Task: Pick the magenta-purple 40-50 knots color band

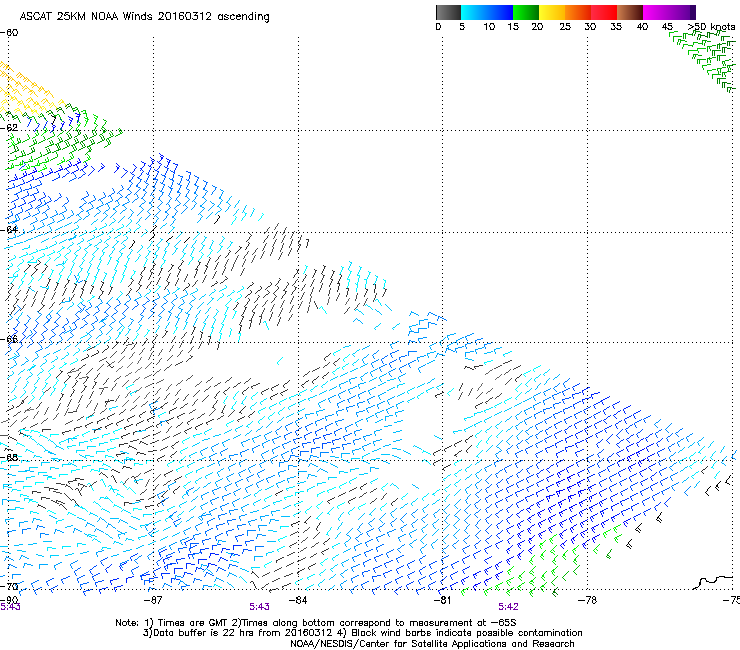Action: (x=669, y=12)
